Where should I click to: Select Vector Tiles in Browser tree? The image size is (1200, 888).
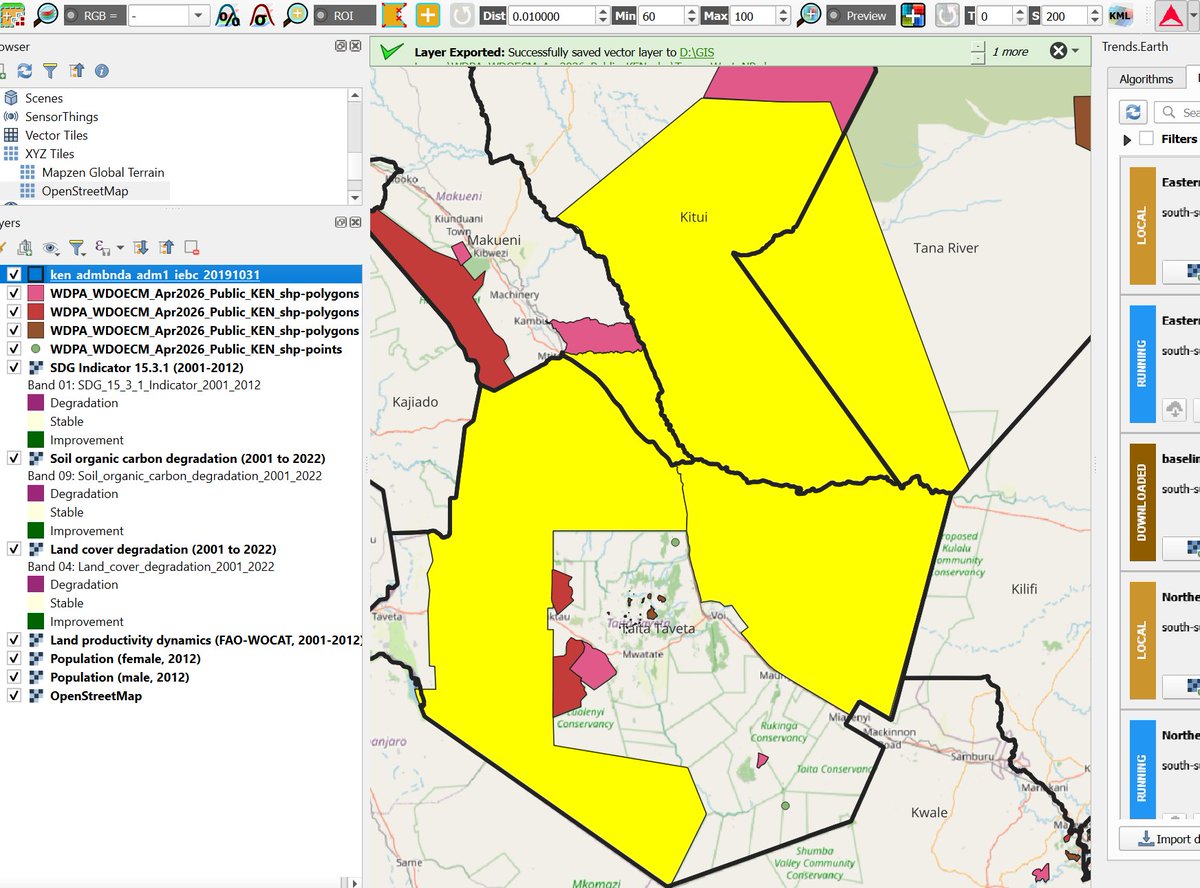coord(57,135)
